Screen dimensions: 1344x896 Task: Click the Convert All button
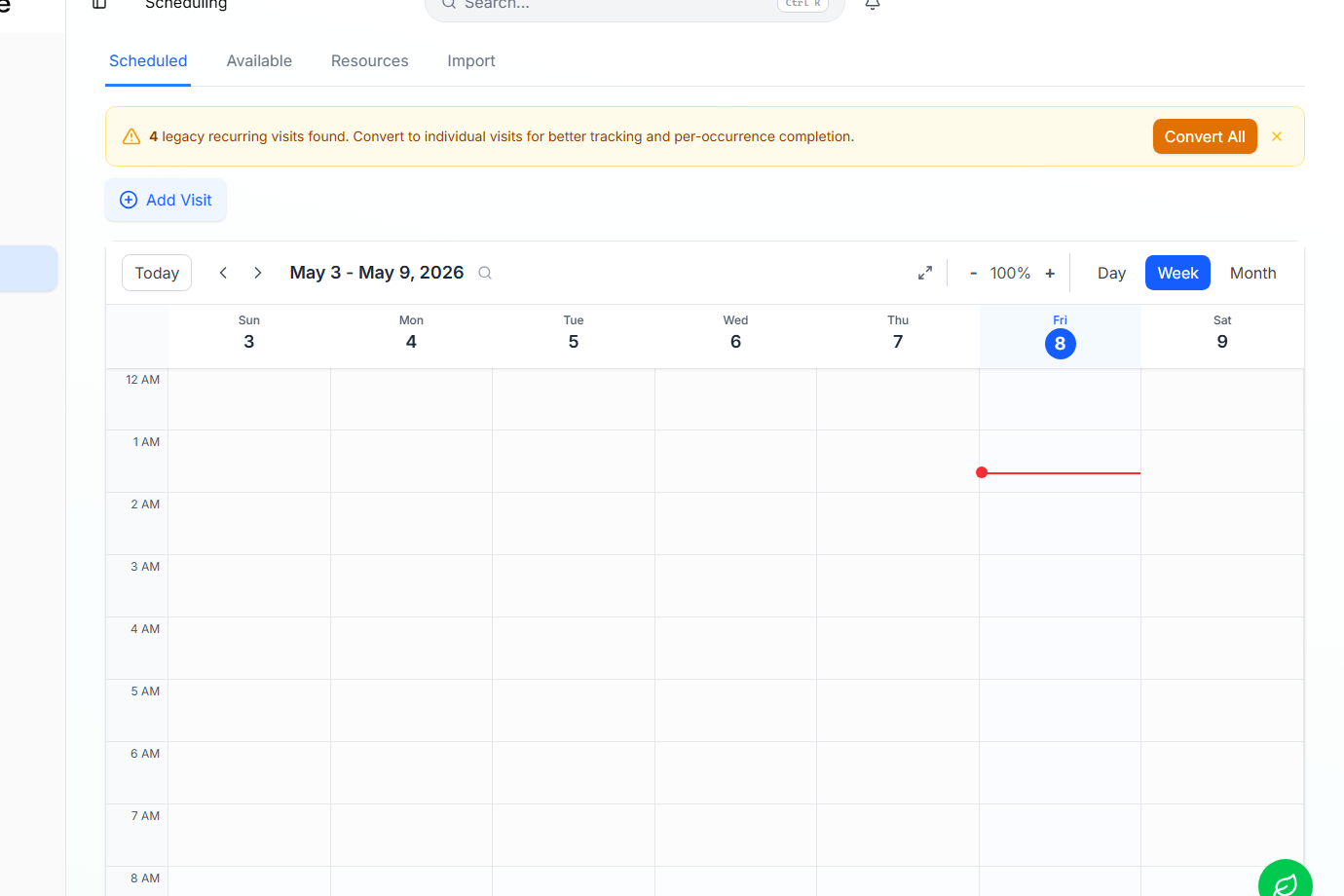click(x=1205, y=136)
